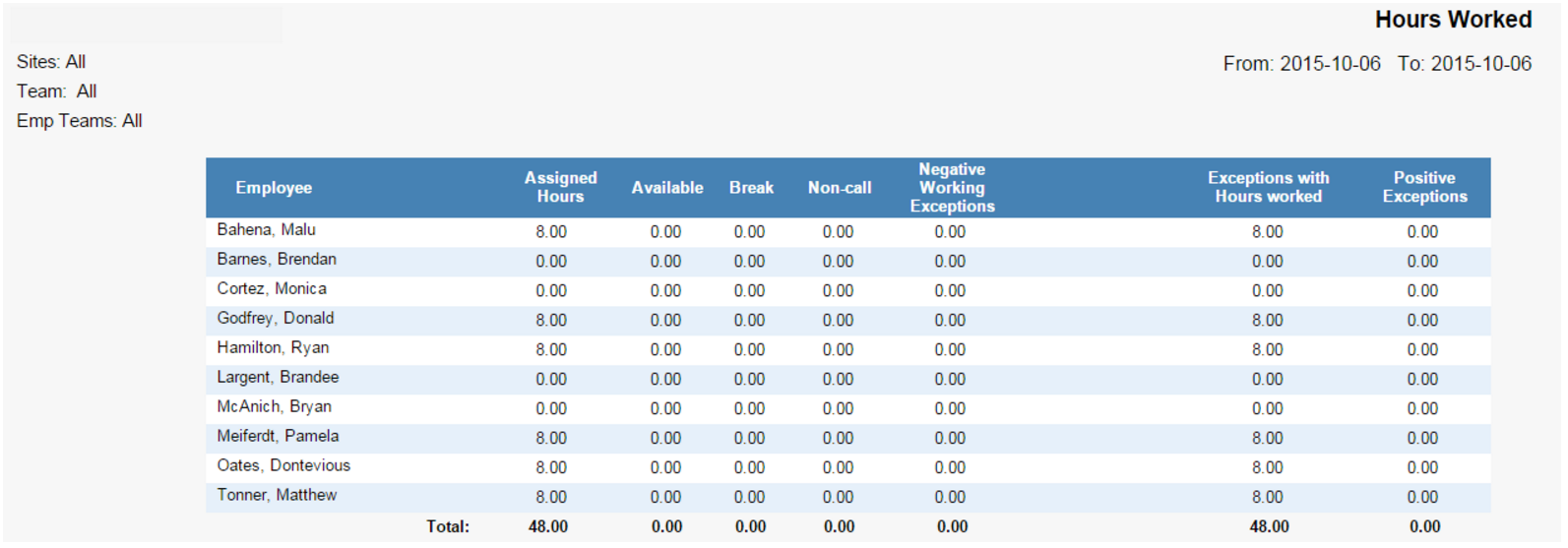Click the Negative Working Exceptions header

pyautogui.click(x=952, y=188)
